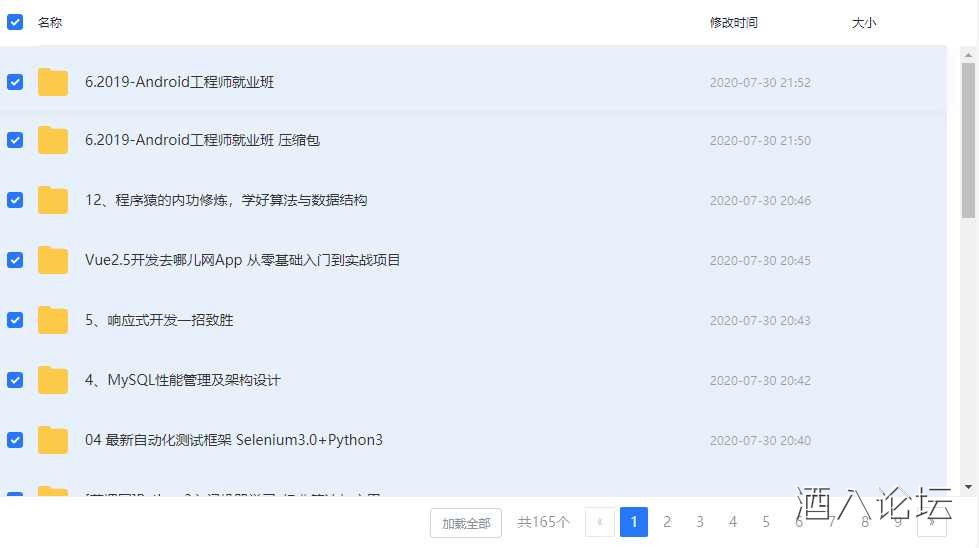Go to page 3

tap(700, 522)
